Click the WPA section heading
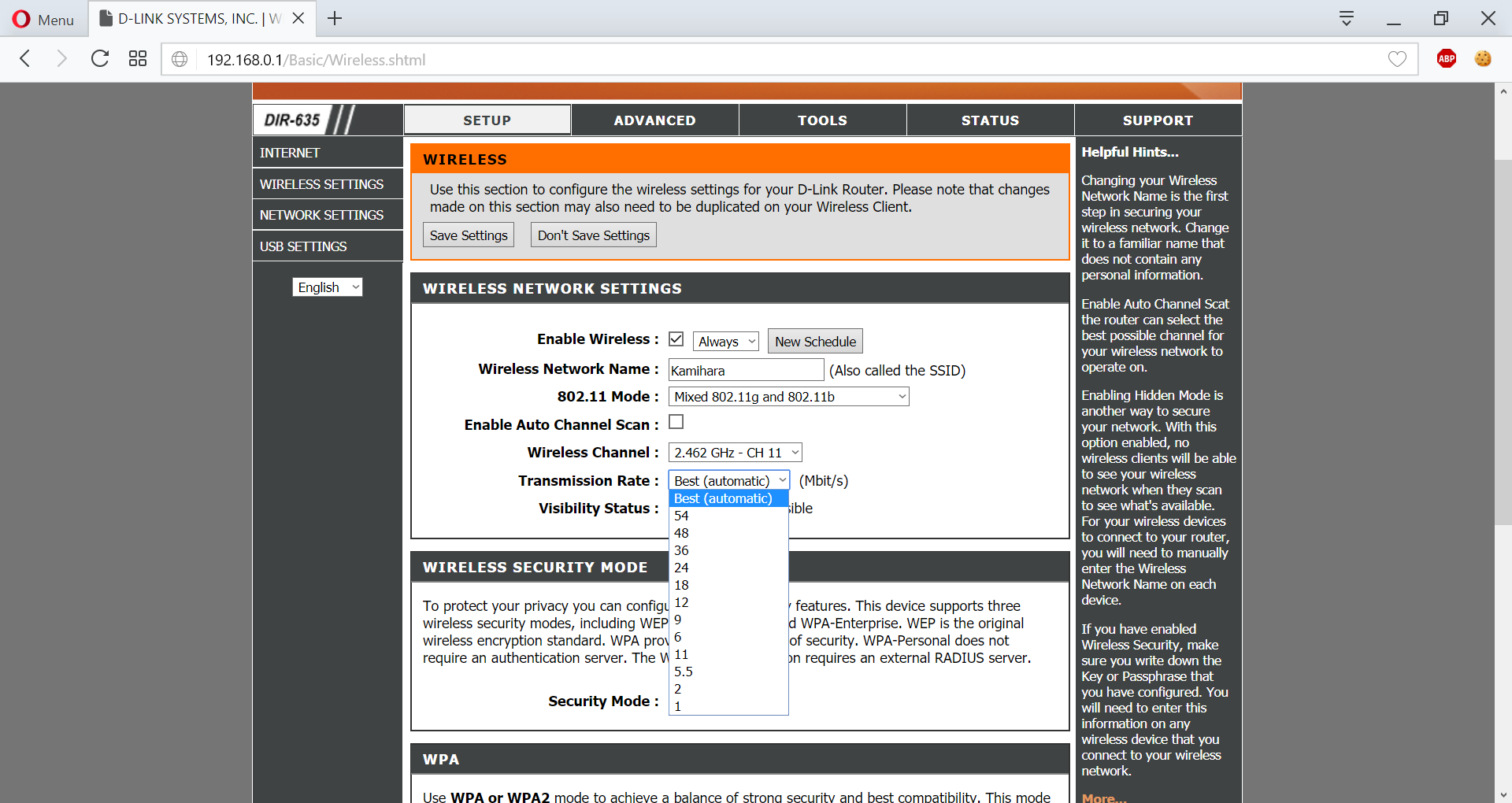The width and height of the screenshot is (1512, 803). [x=441, y=760]
